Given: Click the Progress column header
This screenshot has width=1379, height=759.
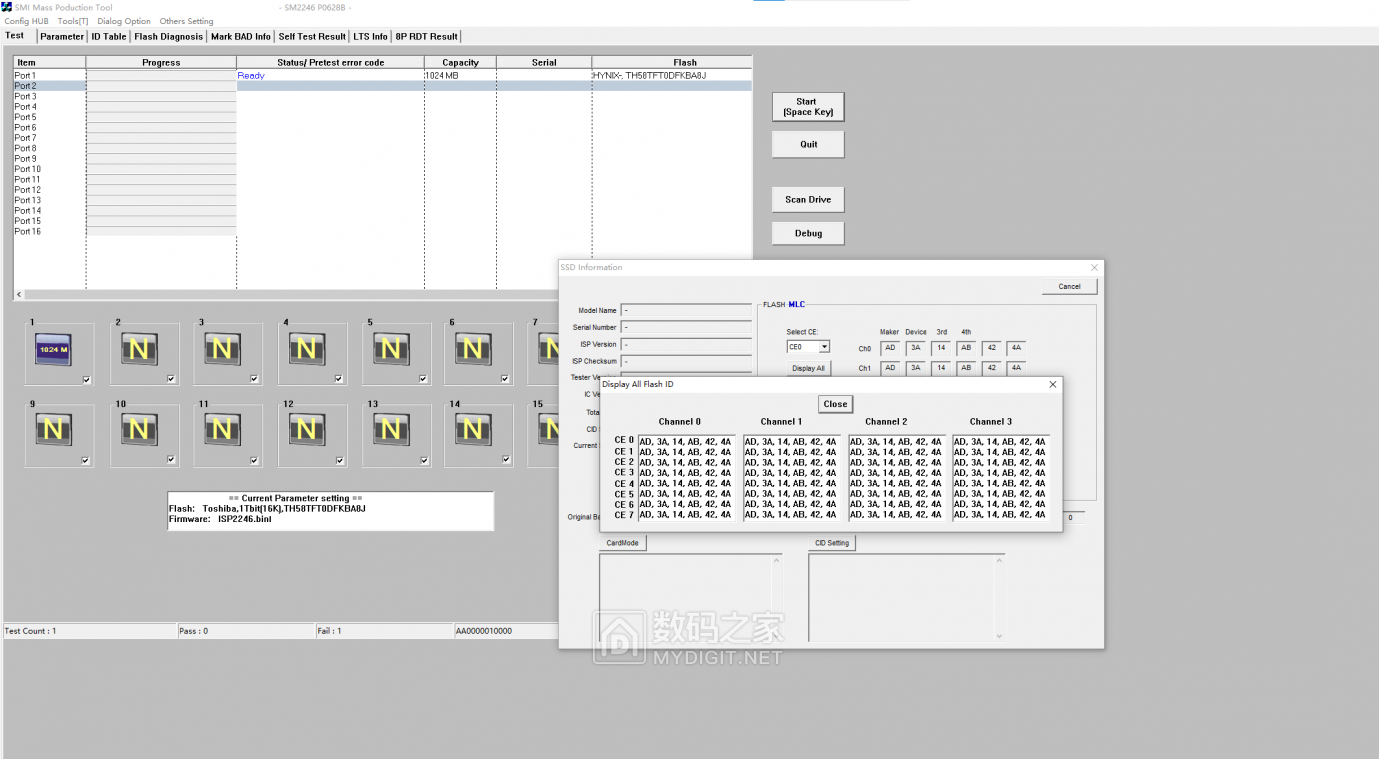Looking at the screenshot, I should [x=161, y=62].
